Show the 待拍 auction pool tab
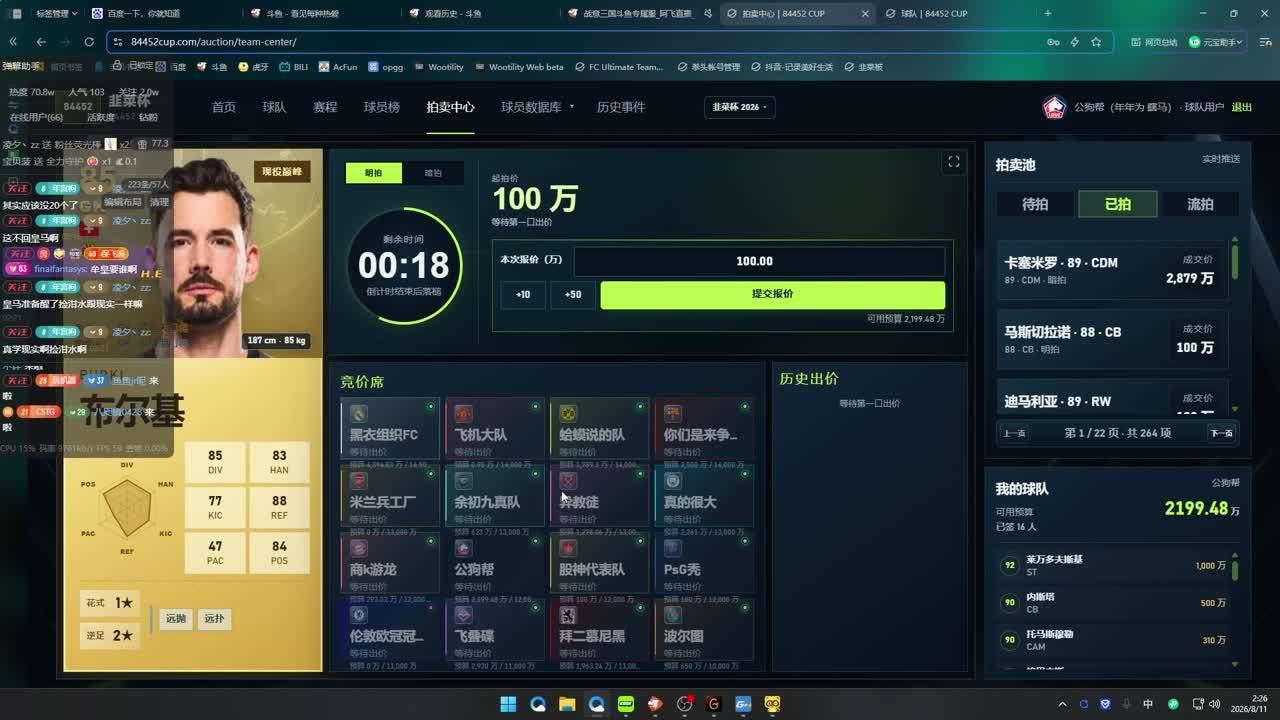Image resolution: width=1280 pixels, height=720 pixels. point(1035,204)
